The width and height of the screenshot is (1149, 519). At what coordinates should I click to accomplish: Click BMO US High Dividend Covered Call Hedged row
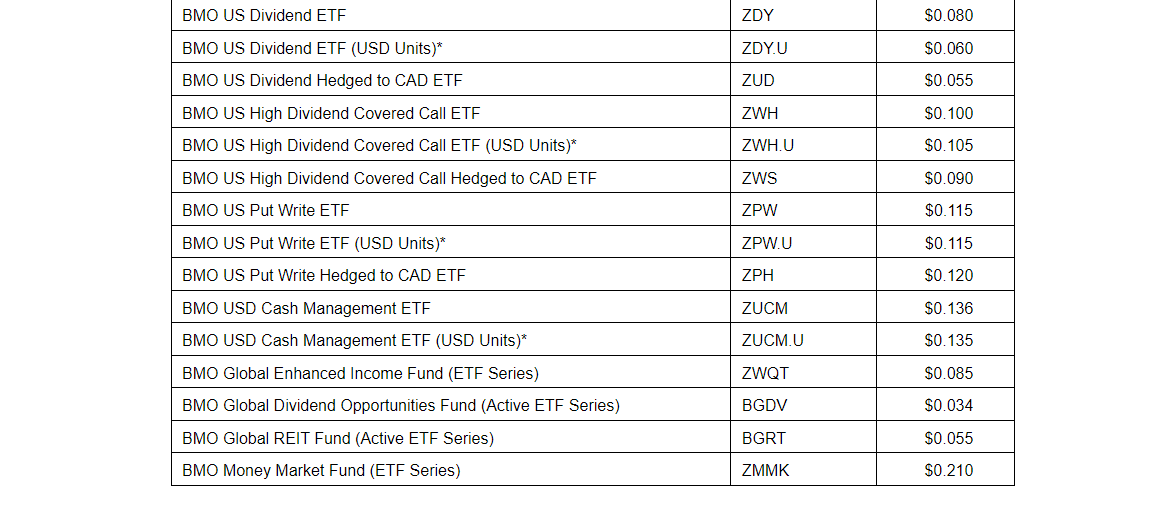[389, 178]
